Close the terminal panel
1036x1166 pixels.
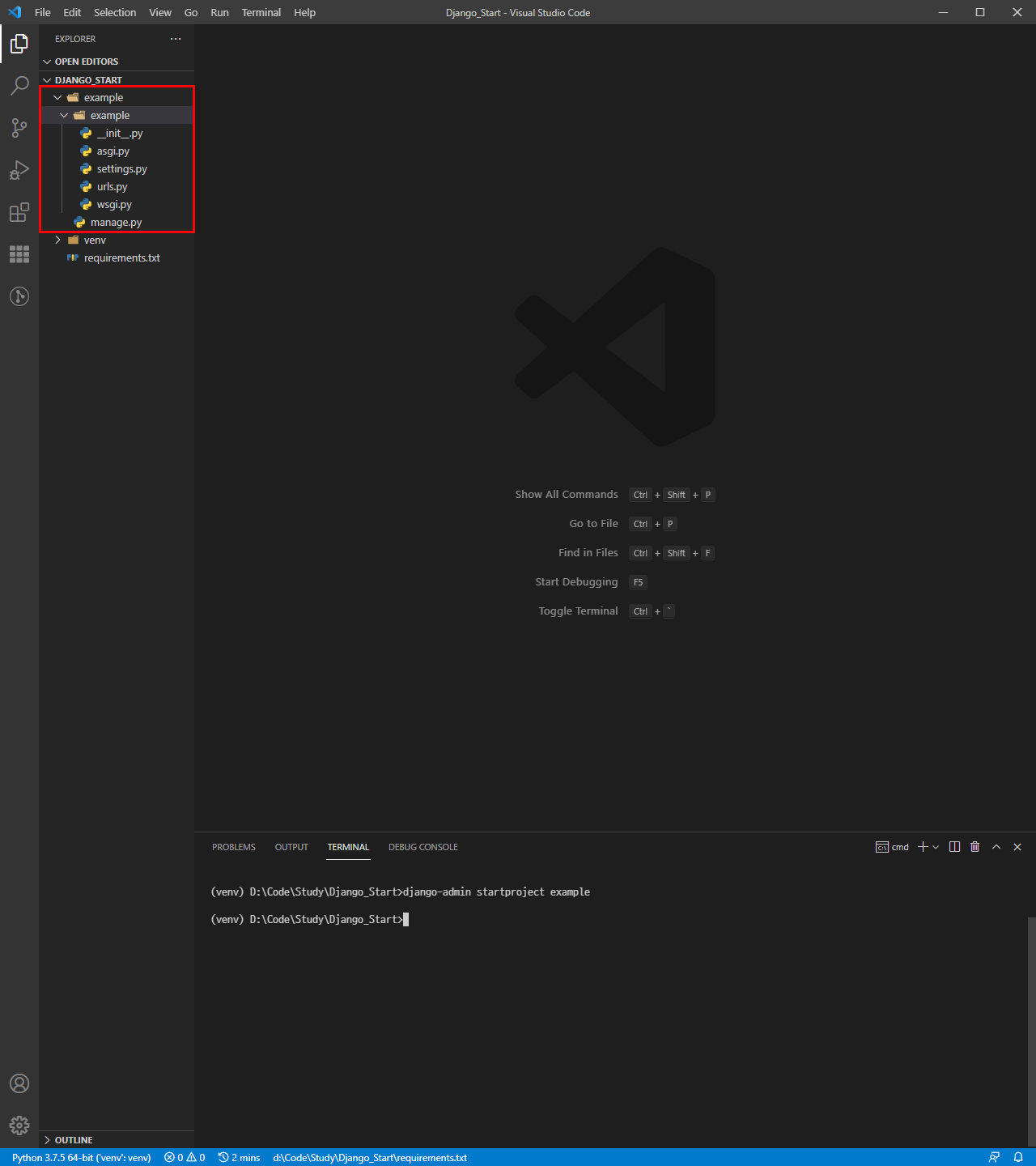point(1017,847)
